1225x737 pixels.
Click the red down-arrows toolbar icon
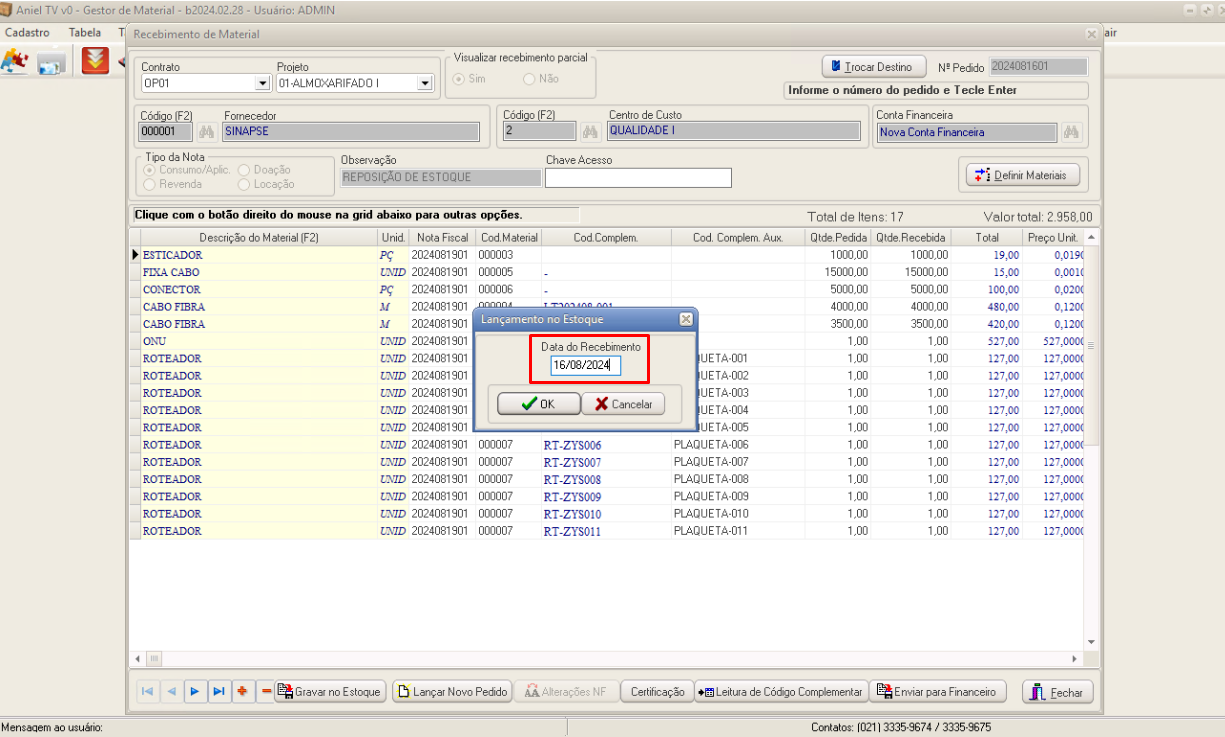tap(95, 61)
